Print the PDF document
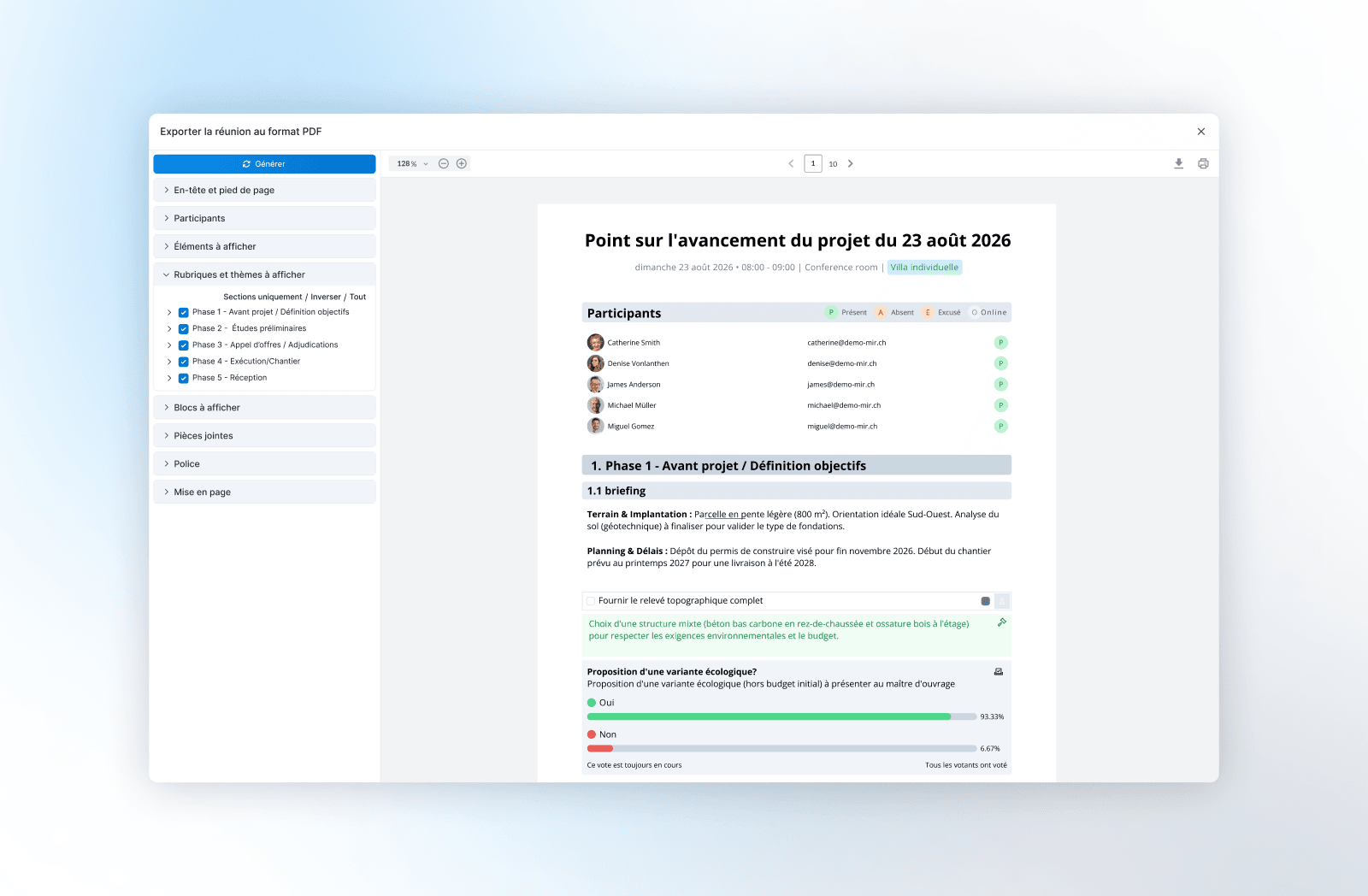Viewport: 1368px width, 896px height. (1203, 163)
